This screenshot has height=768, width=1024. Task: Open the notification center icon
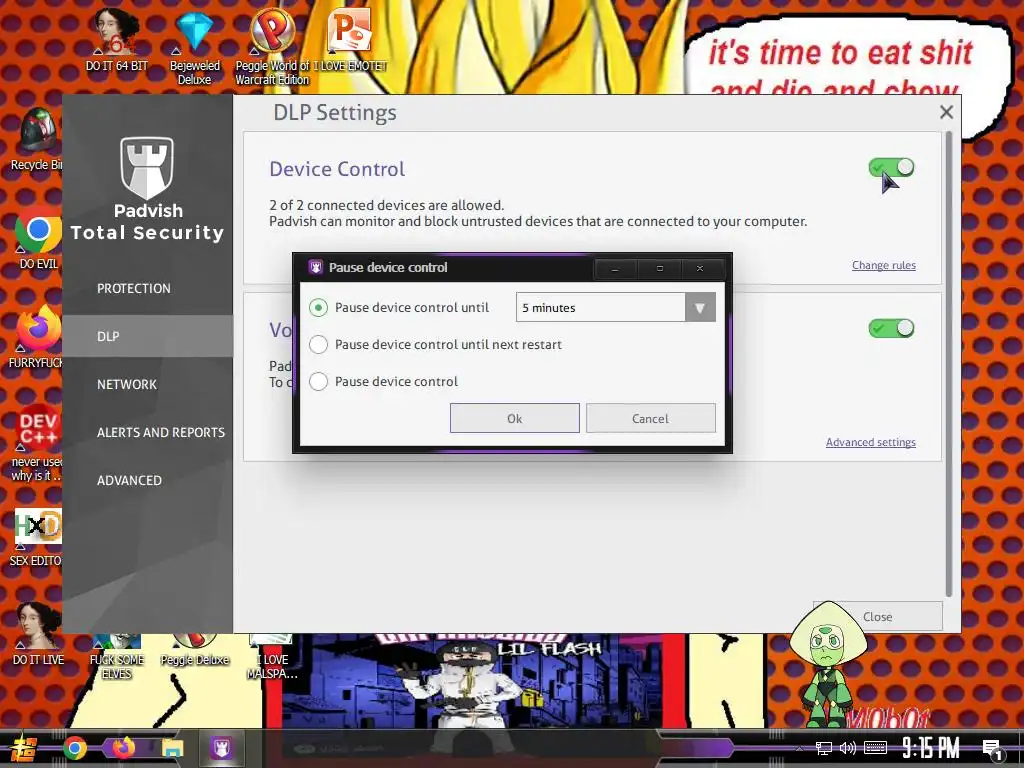(x=992, y=749)
